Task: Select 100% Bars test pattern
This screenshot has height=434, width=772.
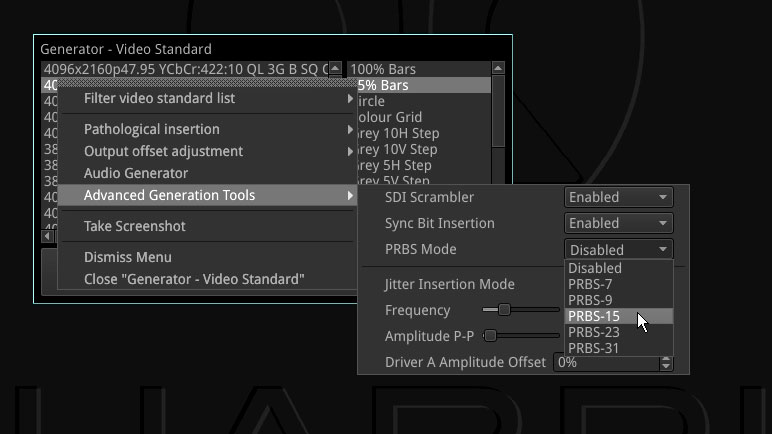Action: (419, 69)
